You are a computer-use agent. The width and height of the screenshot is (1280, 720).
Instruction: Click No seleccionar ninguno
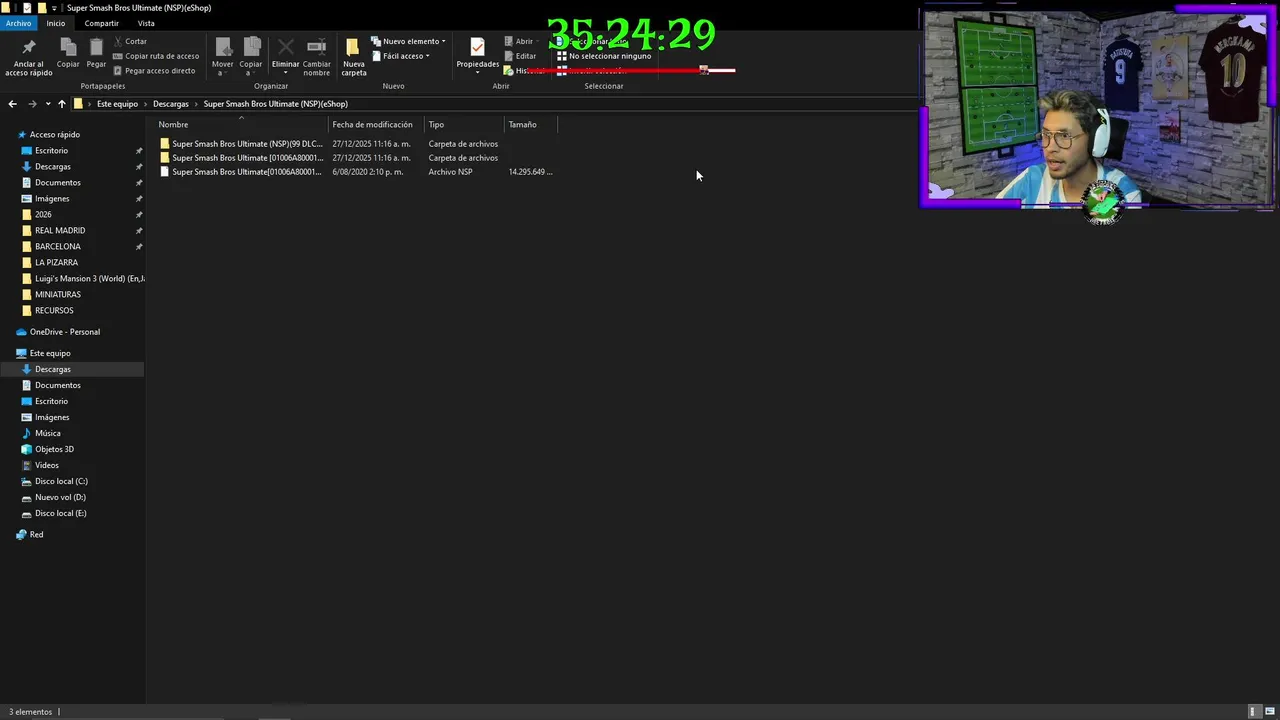pyautogui.click(x=603, y=56)
